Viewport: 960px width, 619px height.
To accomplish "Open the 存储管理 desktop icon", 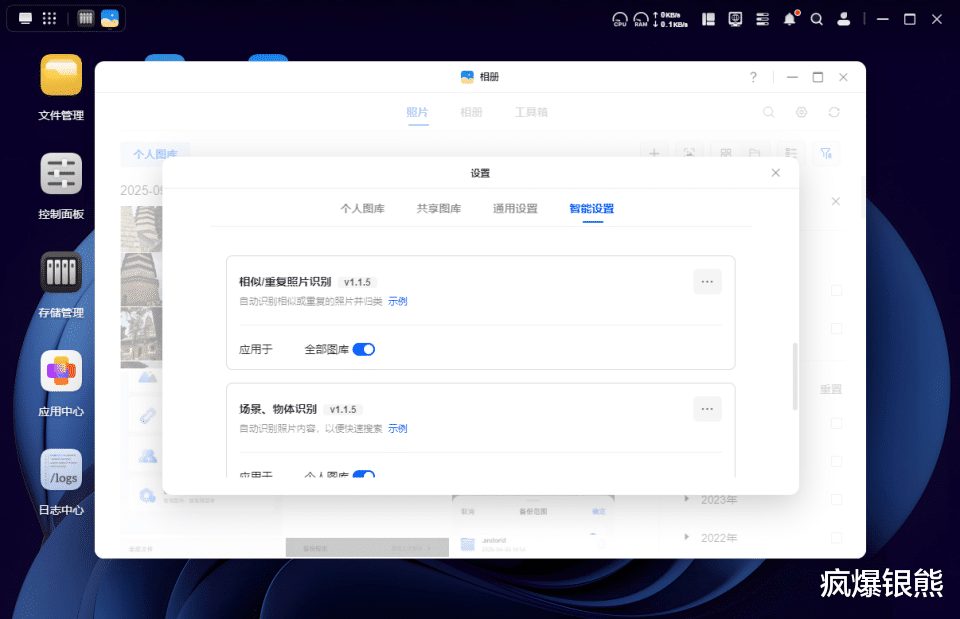I will 61,272.
